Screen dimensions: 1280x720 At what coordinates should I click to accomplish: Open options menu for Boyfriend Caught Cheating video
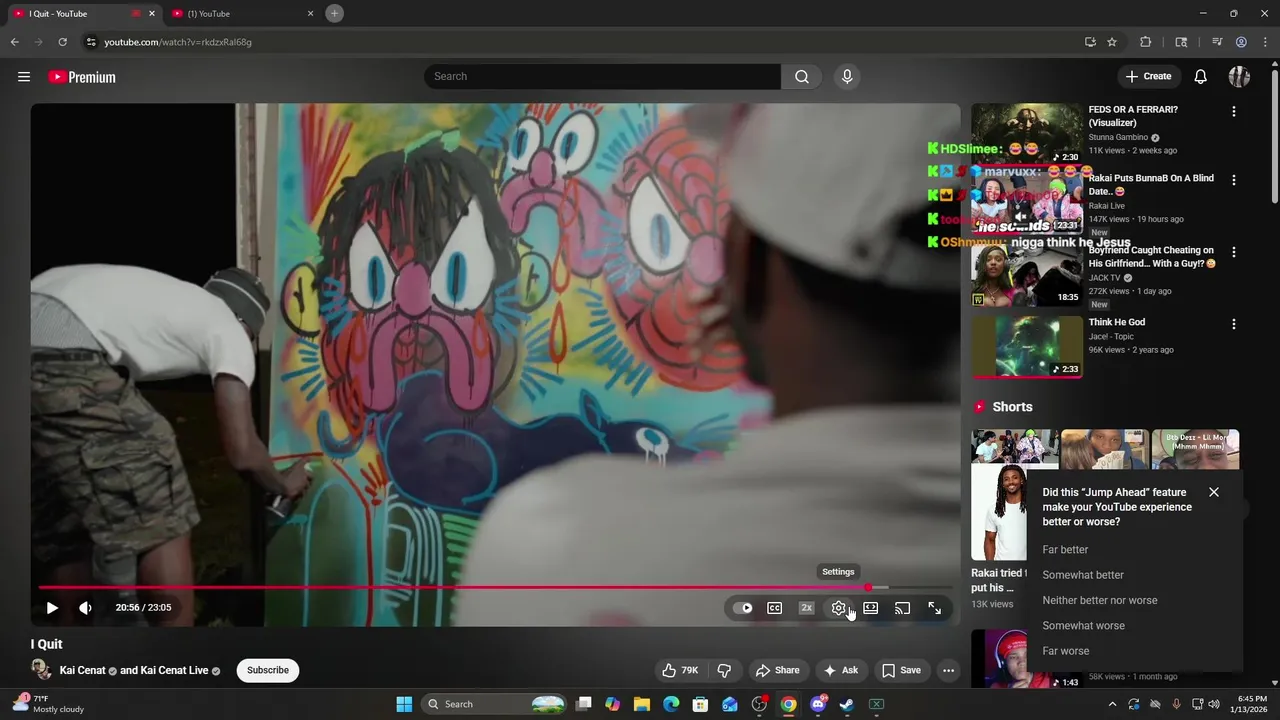click(1234, 252)
